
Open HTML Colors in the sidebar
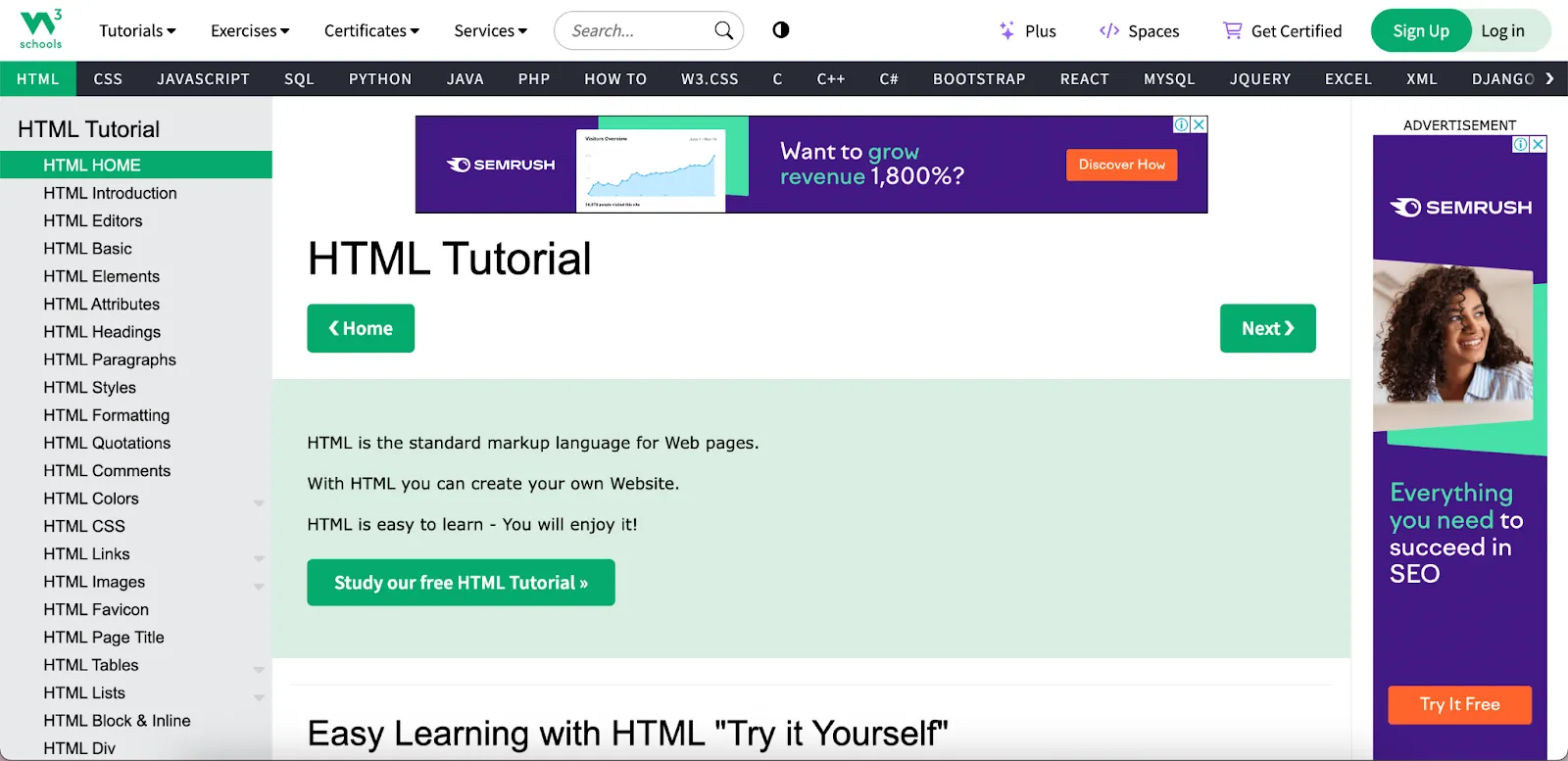(x=91, y=499)
